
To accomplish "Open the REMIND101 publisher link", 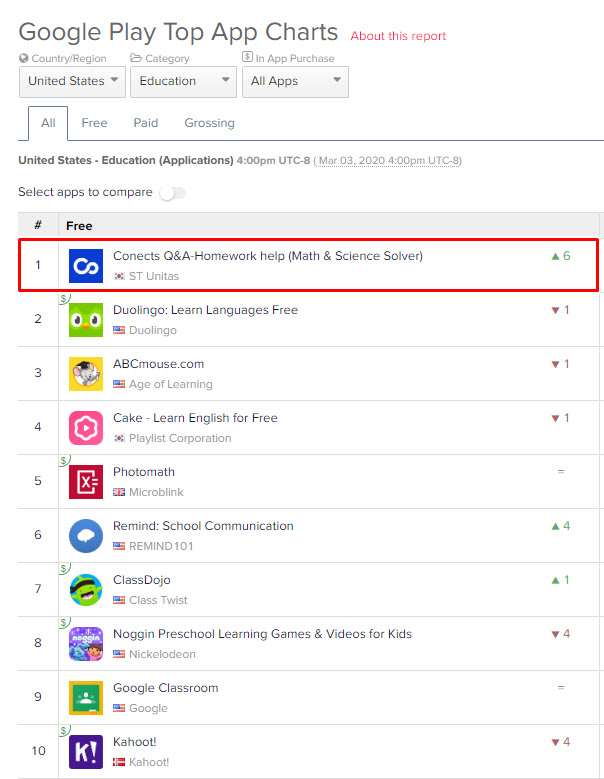I will click(x=161, y=546).
